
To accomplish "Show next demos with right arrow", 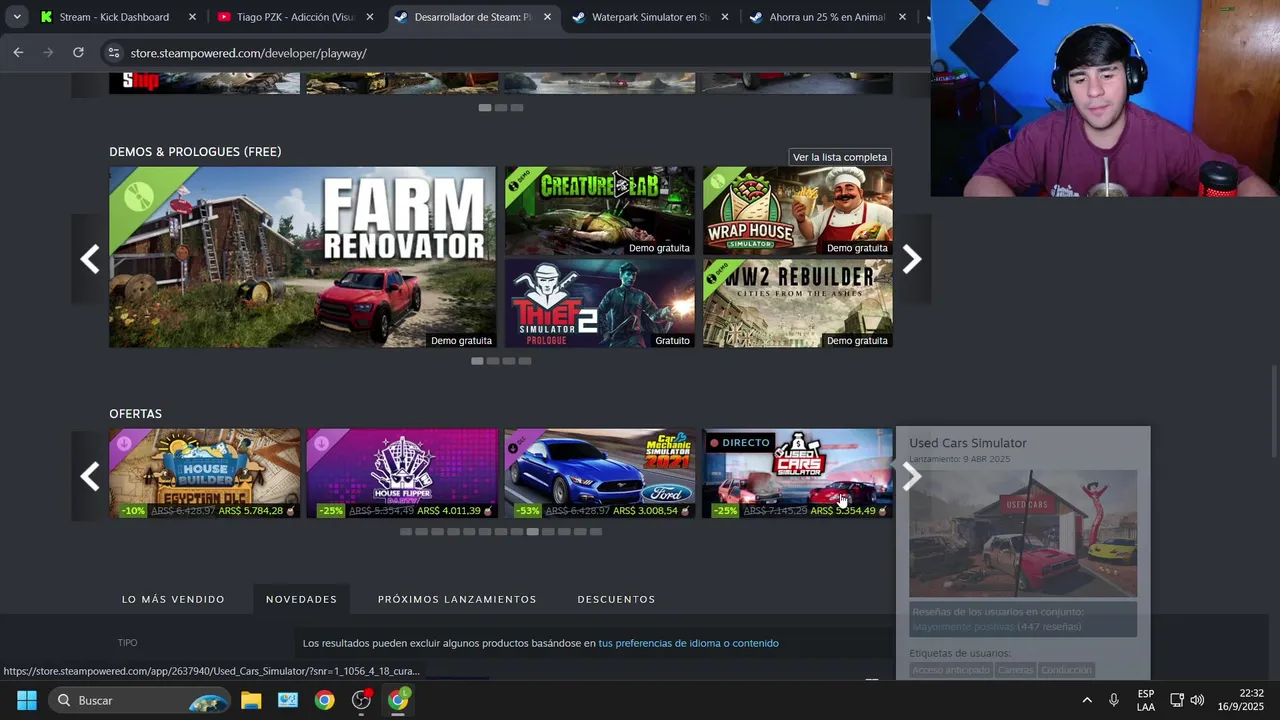I will [x=912, y=259].
